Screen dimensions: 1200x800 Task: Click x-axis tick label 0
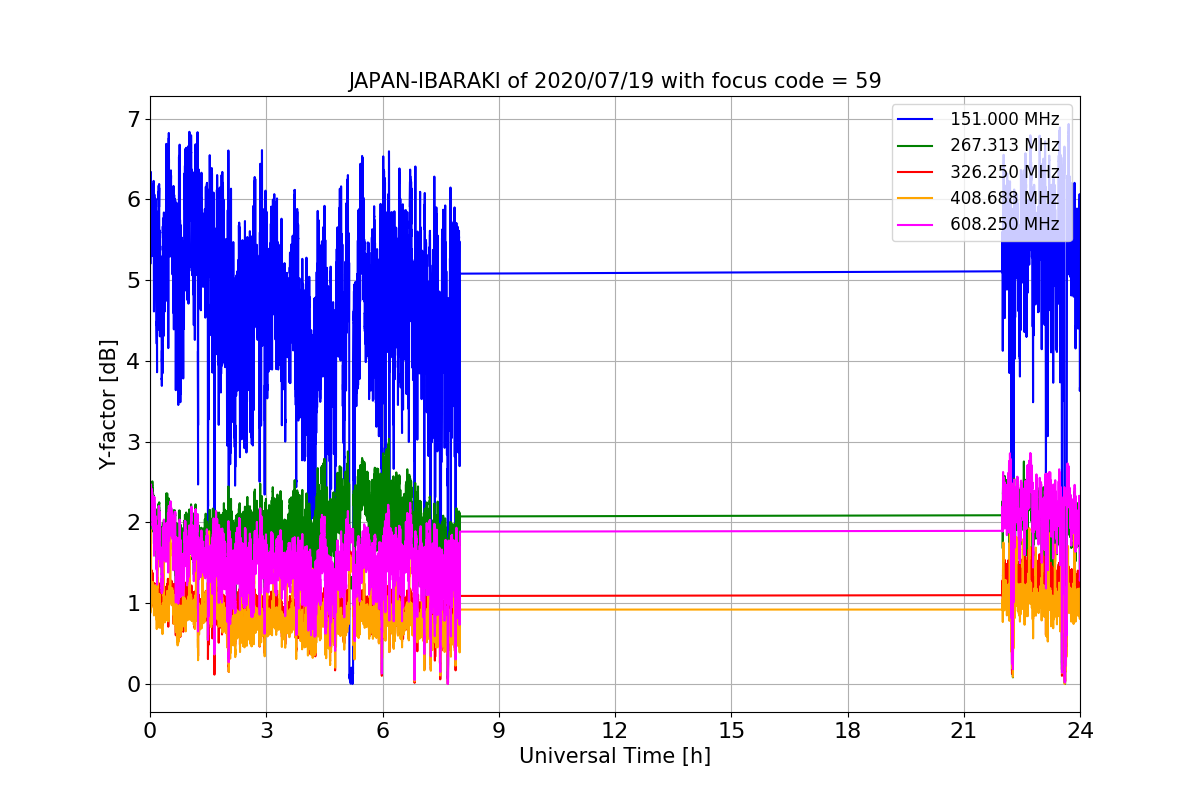[x=150, y=730]
